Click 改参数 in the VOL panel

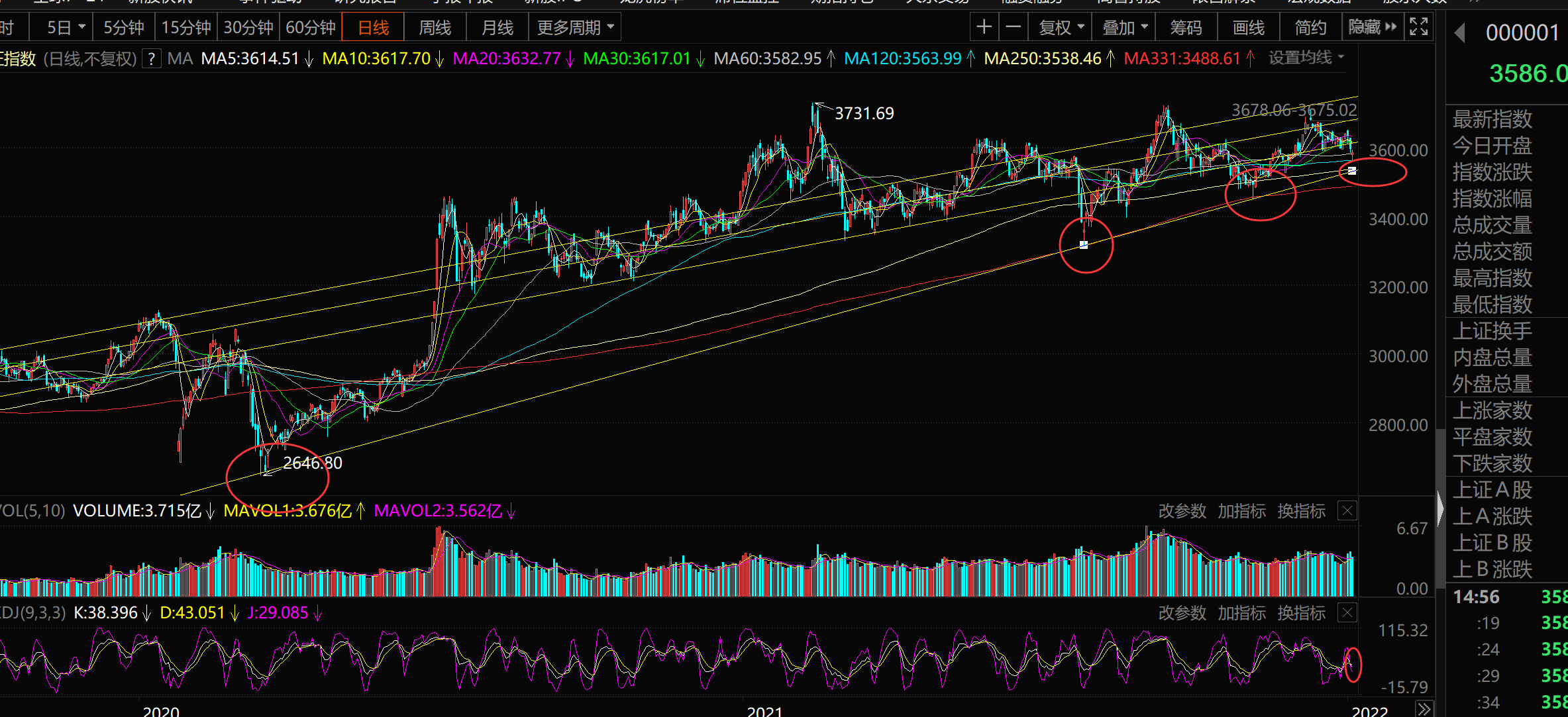coord(1182,511)
